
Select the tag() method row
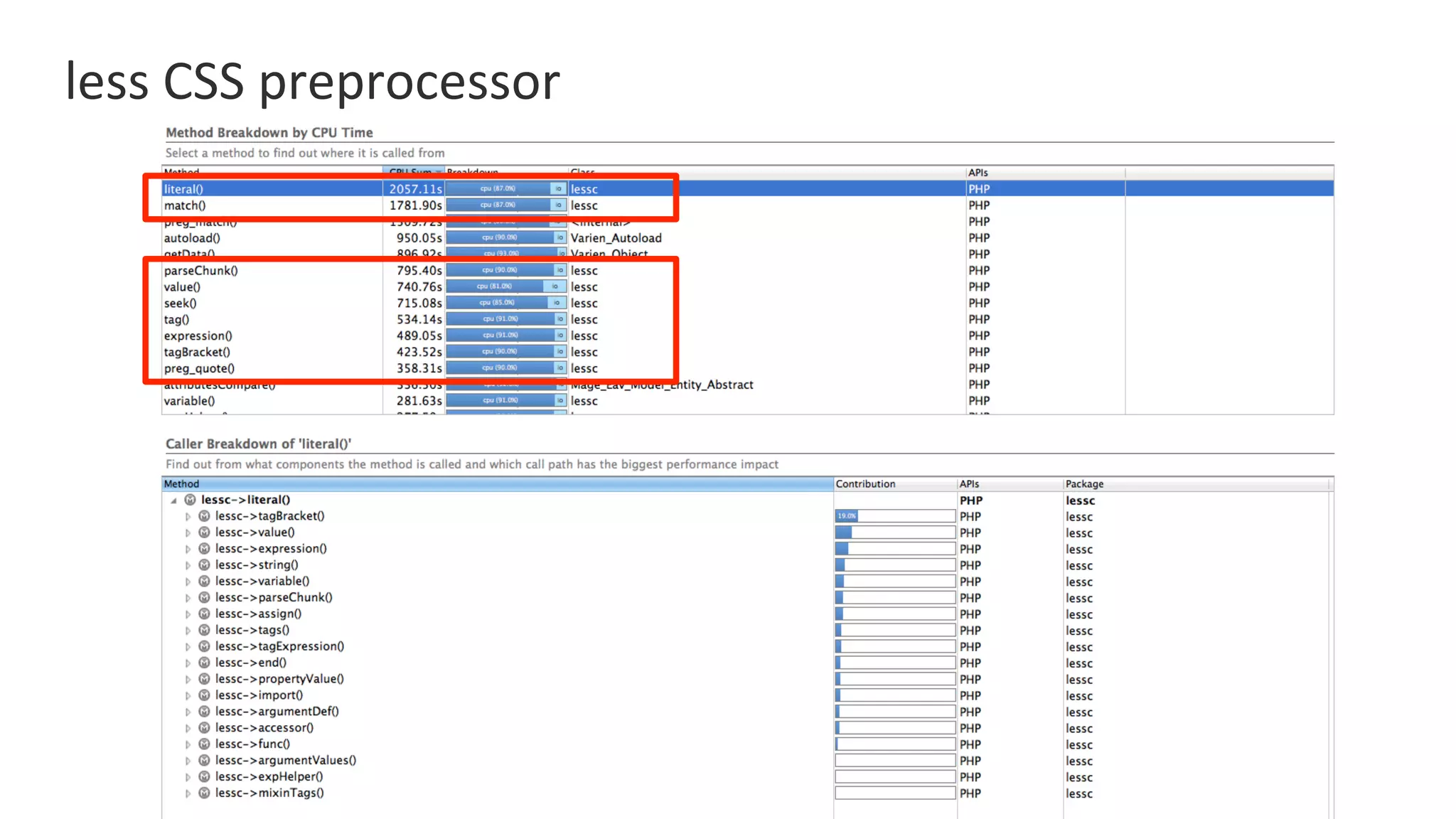click(x=748, y=320)
